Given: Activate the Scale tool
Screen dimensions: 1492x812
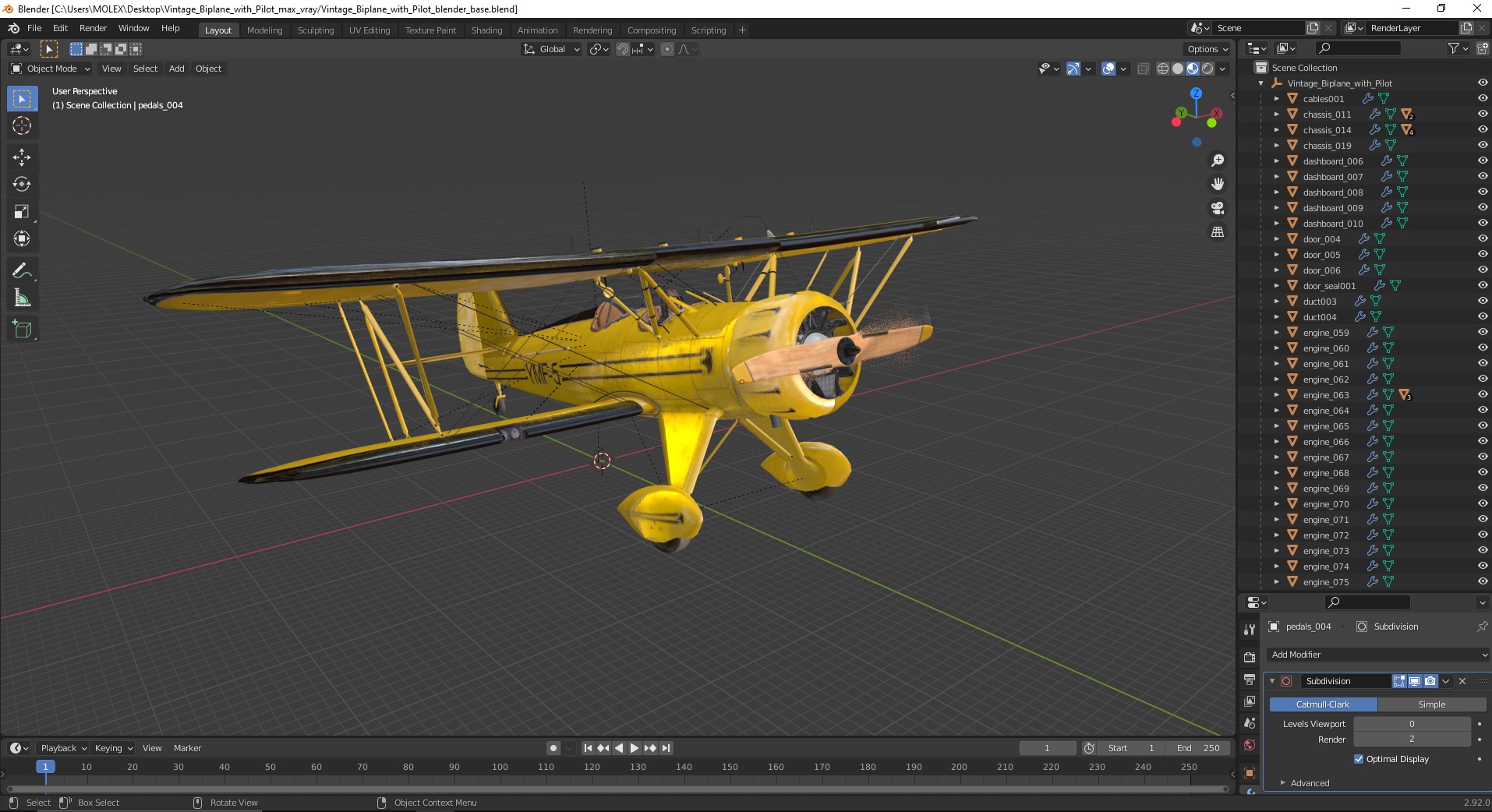Looking at the screenshot, I should click(x=22, y=212).
